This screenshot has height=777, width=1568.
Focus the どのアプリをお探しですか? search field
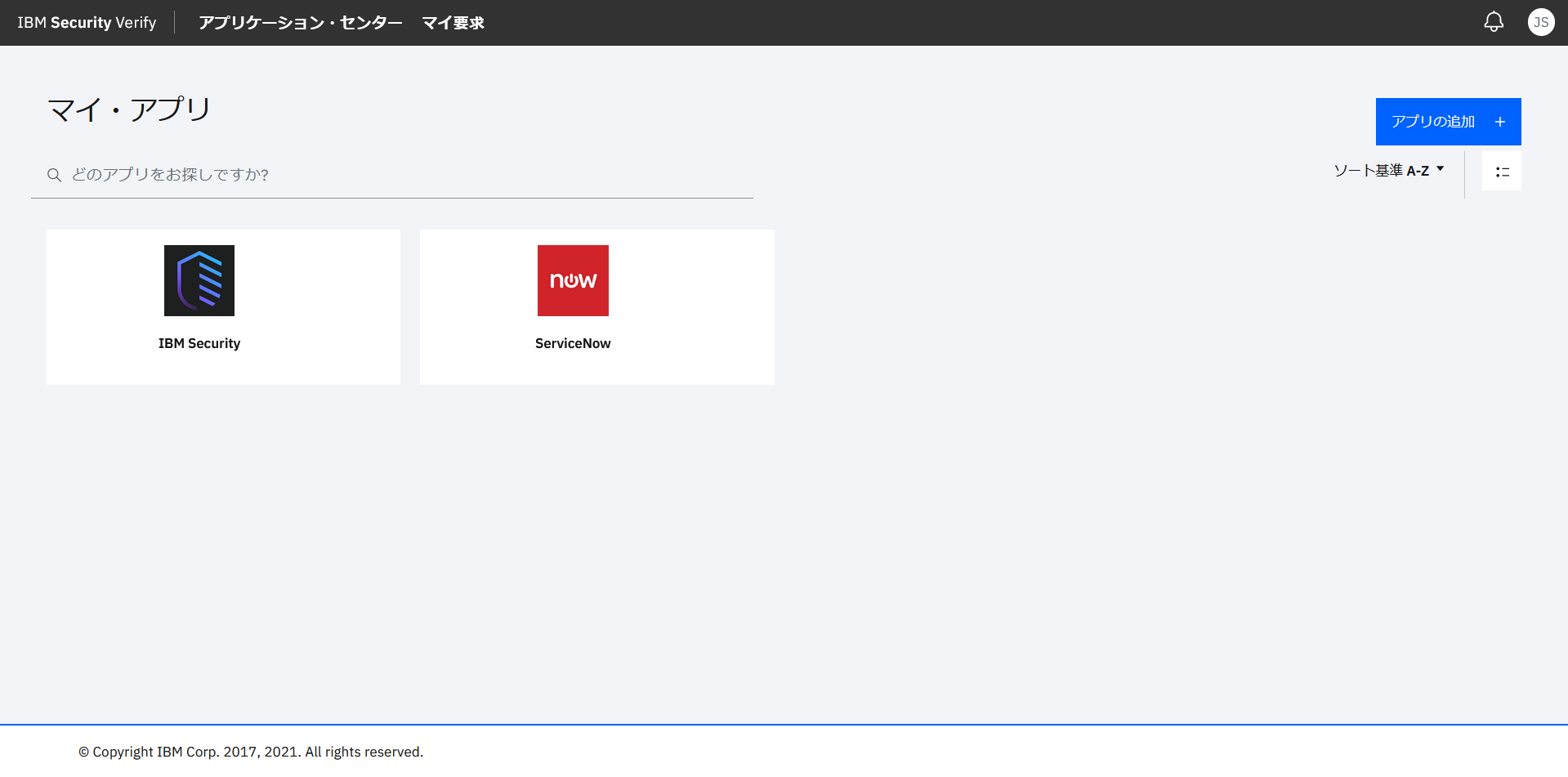point(392,175)
